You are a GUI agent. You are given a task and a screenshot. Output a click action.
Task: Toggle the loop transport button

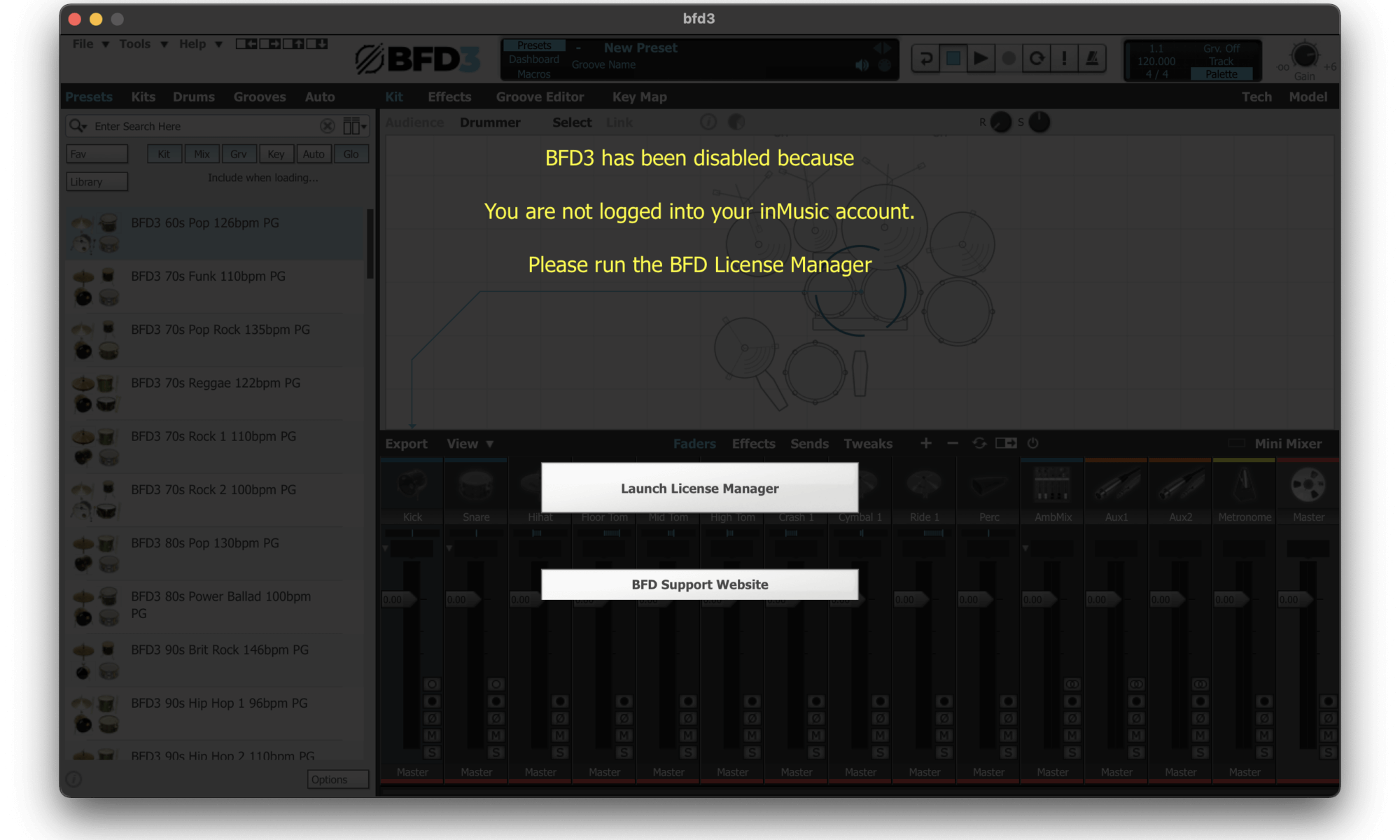click(x=1037, y=58)
